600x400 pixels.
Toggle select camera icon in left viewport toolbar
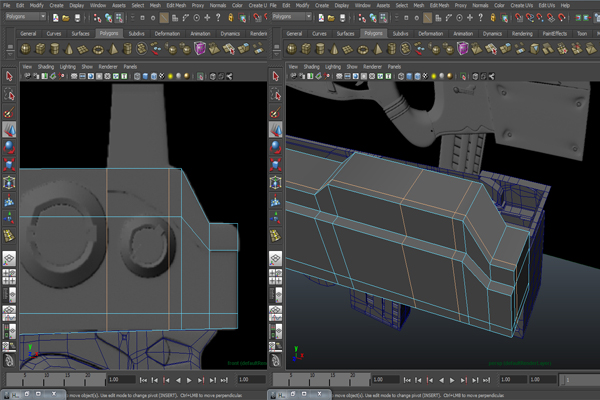[27, 76]
